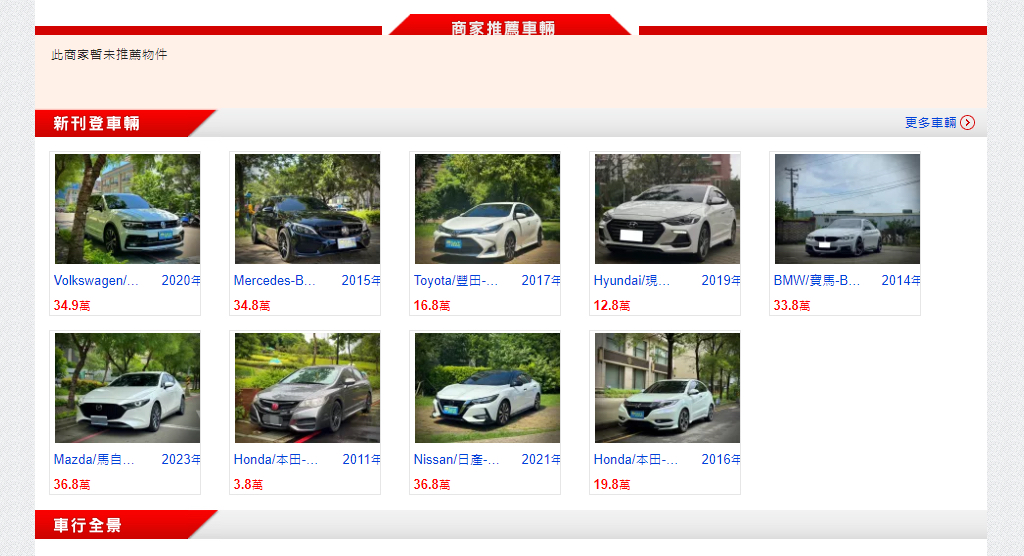This screenshot has width=1024, height=556.
Task: Open the Toyota 2017 car thumbnail
Action: pyautogui.click(x=487, y=209)
